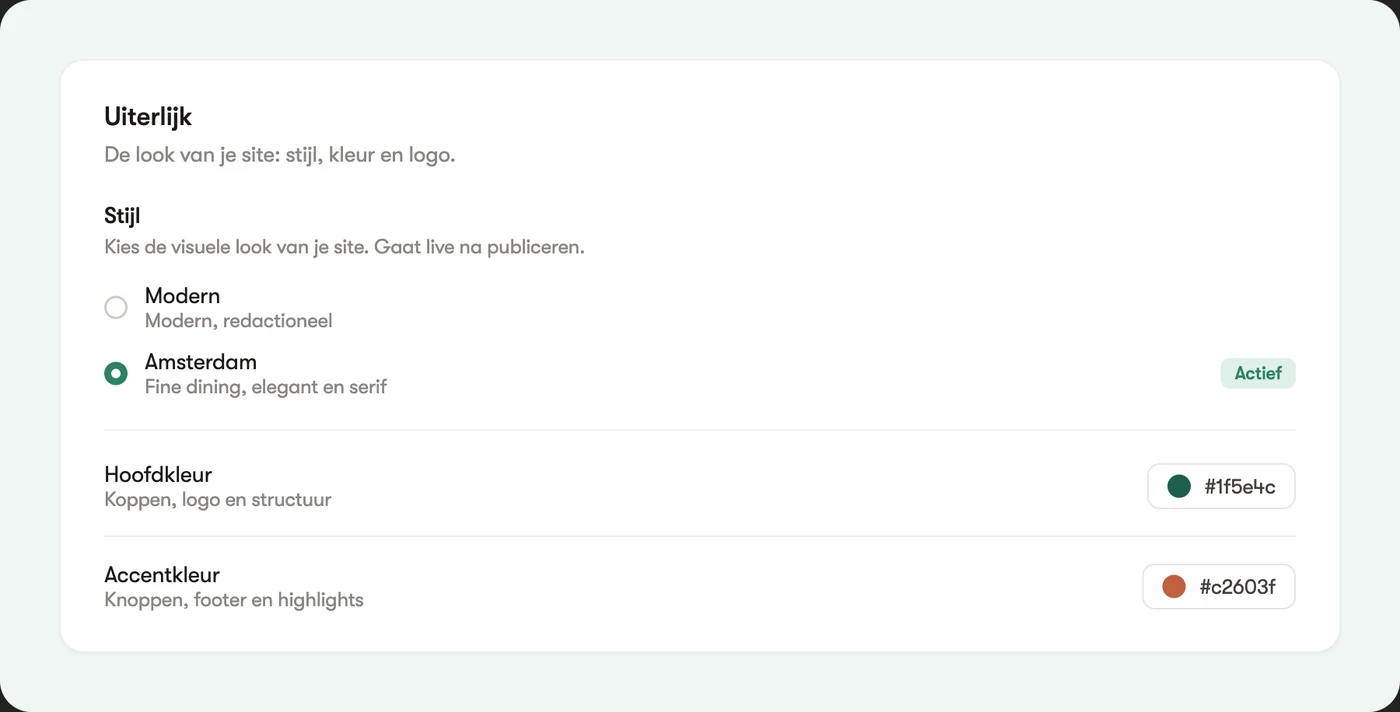Click the Stijl subsection heading
Viewport: 1400px width, 712px height.
122,216
